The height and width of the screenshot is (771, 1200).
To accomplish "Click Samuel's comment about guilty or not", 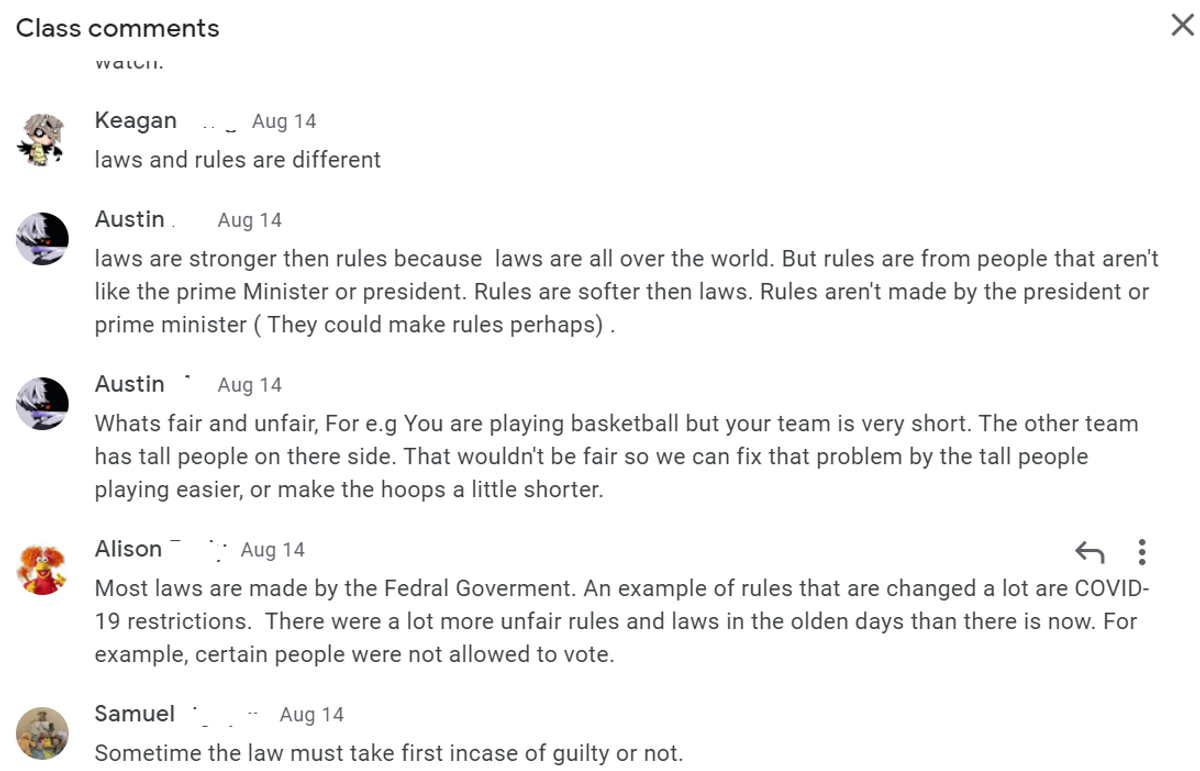I will [389, 753].
